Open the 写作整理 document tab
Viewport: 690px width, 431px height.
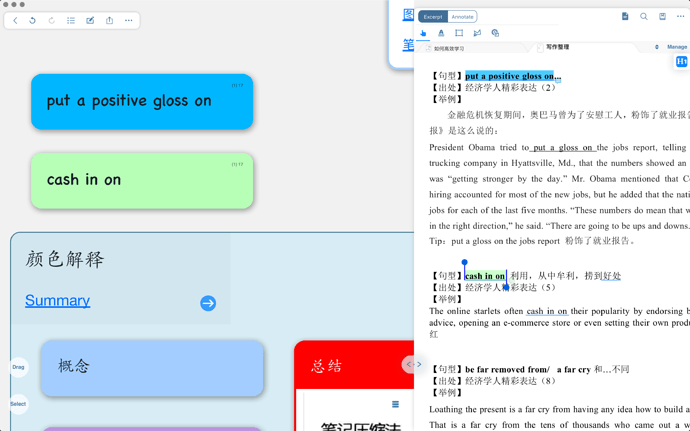[558, 47]
